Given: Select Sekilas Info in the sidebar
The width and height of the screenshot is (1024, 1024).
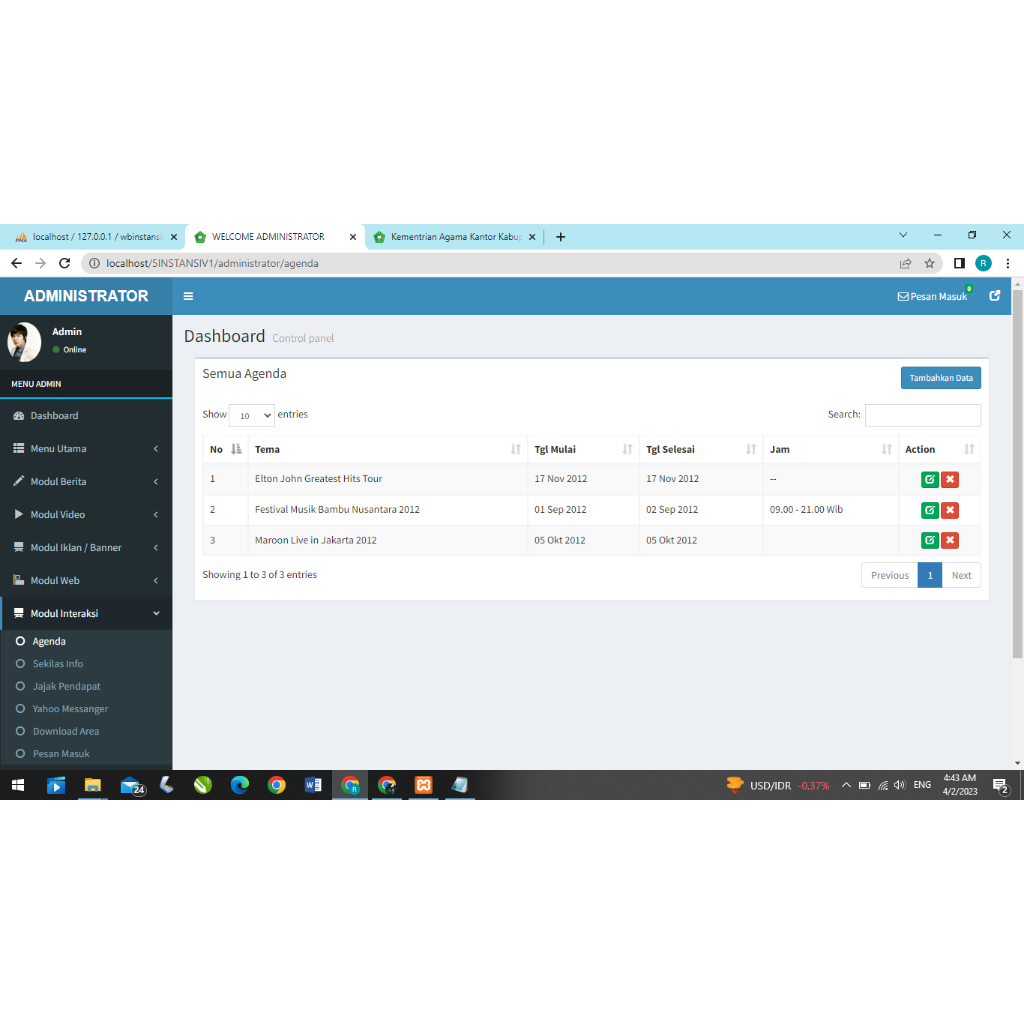Looking at the screenshot, I should pos(58,664).
